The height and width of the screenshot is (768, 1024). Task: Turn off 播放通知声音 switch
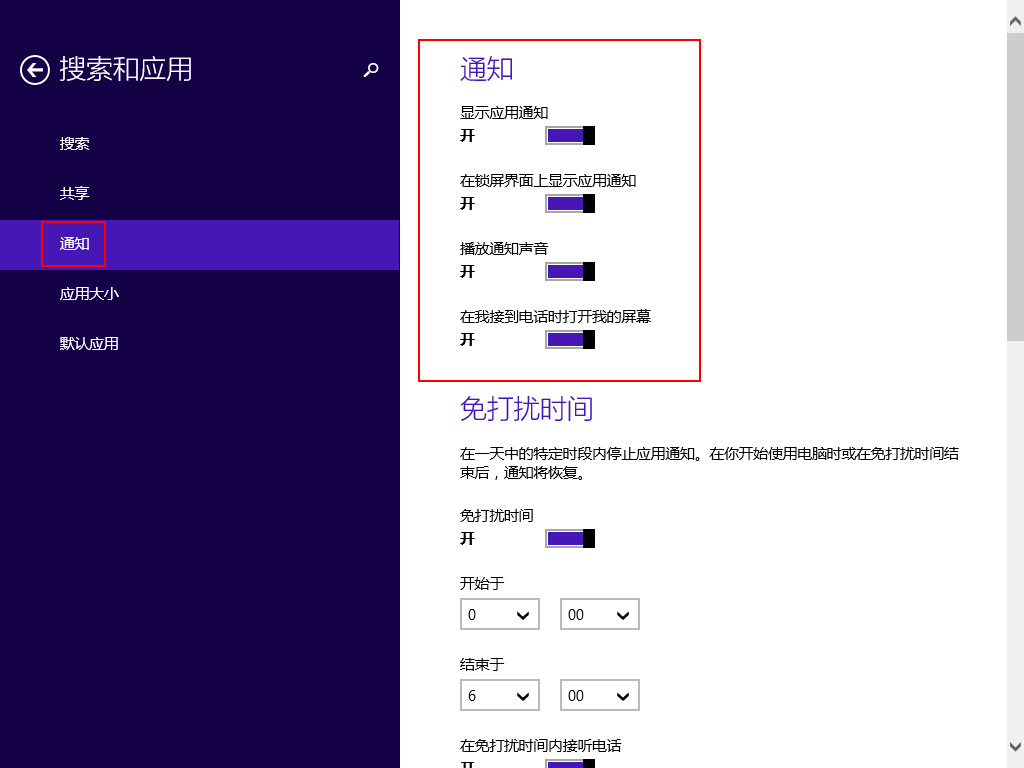click(570, 272)
